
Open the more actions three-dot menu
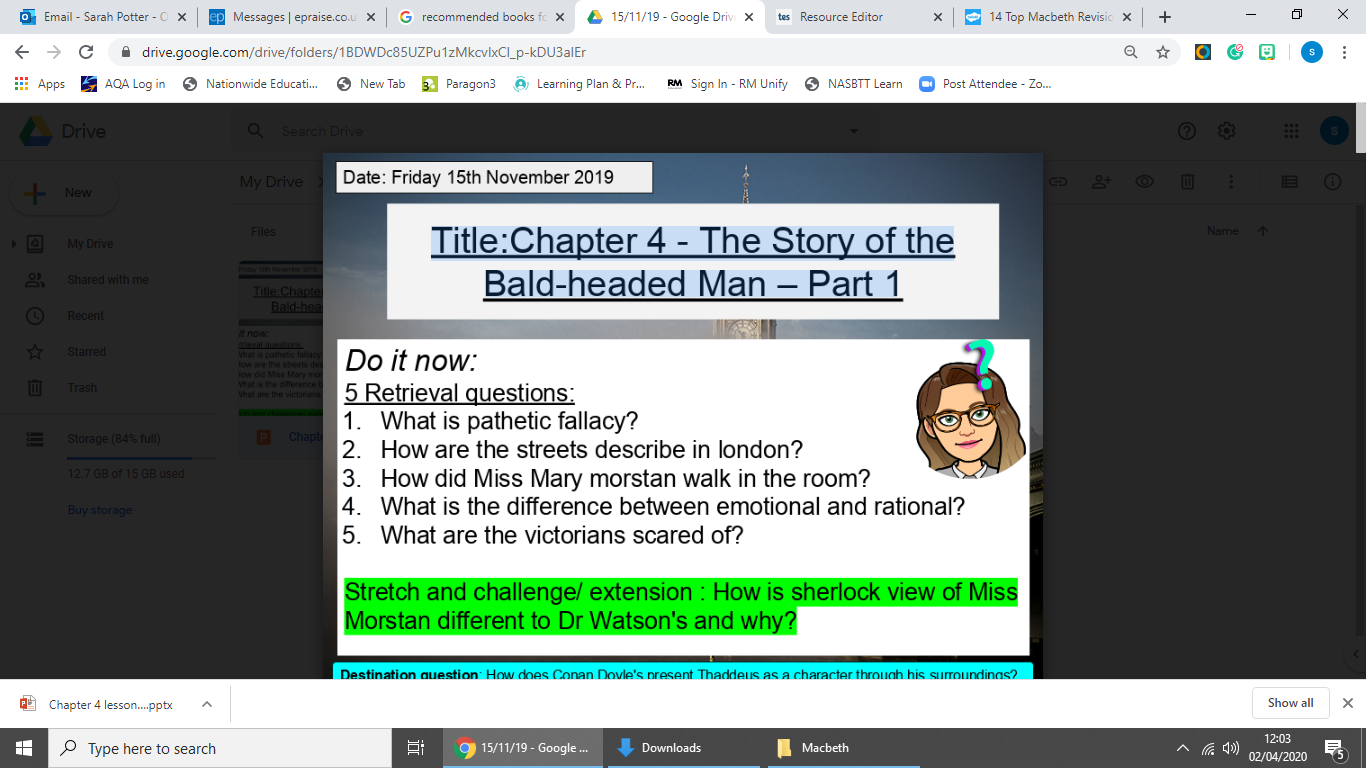coord(1230,182)
